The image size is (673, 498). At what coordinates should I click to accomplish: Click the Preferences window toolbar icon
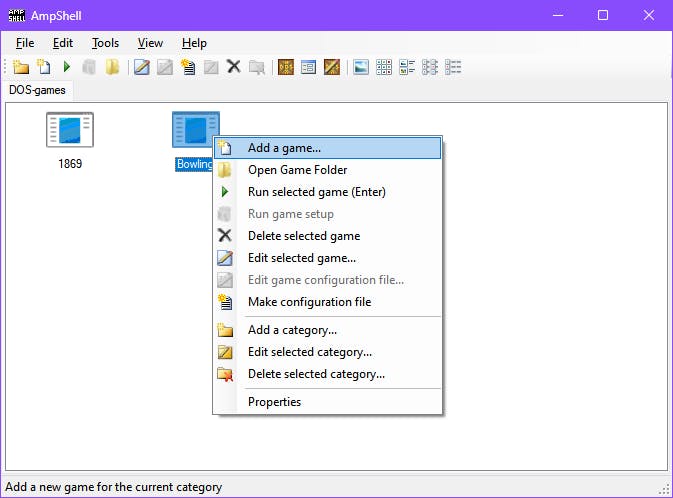coord(309,67)
